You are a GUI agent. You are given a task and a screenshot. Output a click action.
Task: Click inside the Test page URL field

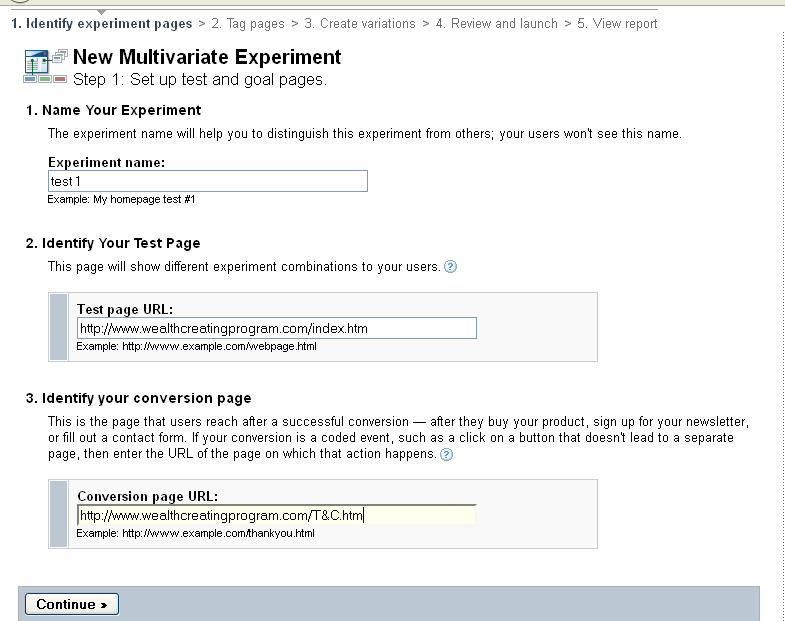click(x=276, y=328)
